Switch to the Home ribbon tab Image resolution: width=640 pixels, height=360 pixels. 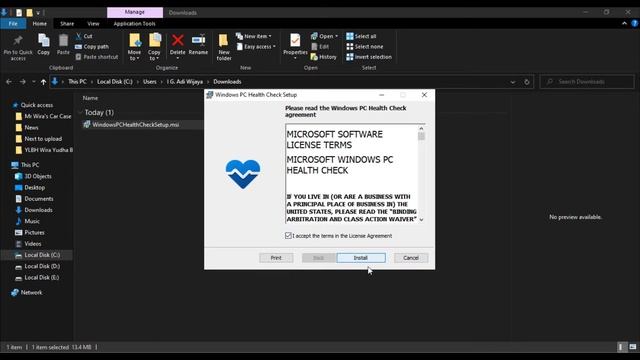[x=40, y=24]
